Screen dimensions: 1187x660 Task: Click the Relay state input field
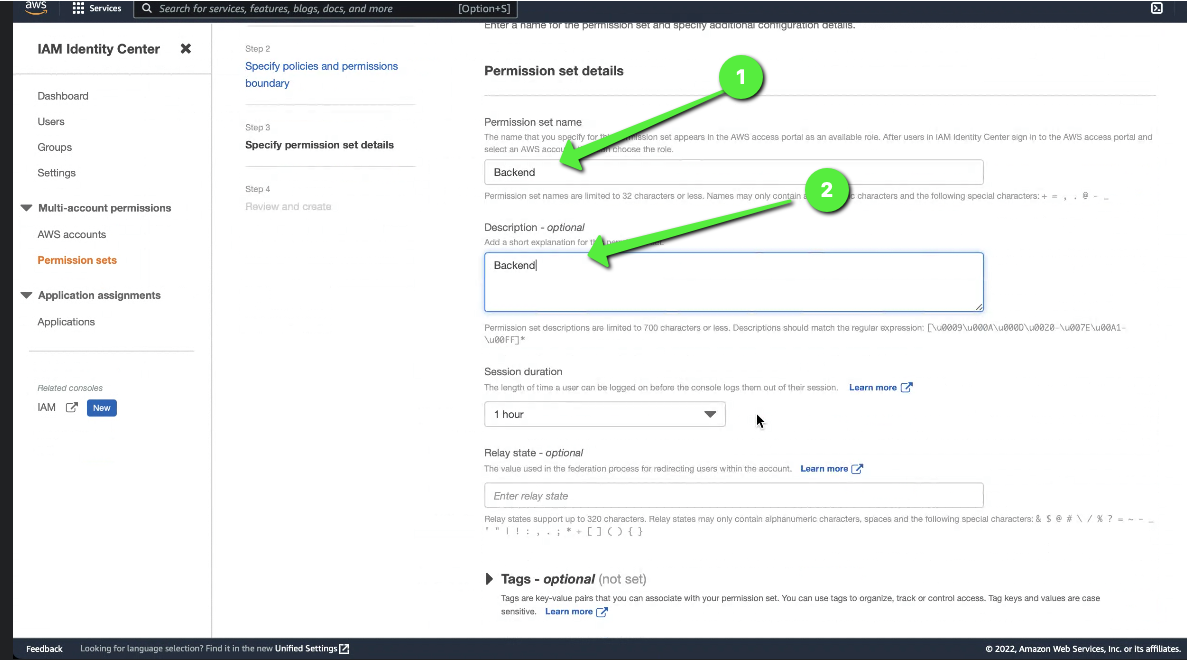pyautogui.click(x=734, y=496)
